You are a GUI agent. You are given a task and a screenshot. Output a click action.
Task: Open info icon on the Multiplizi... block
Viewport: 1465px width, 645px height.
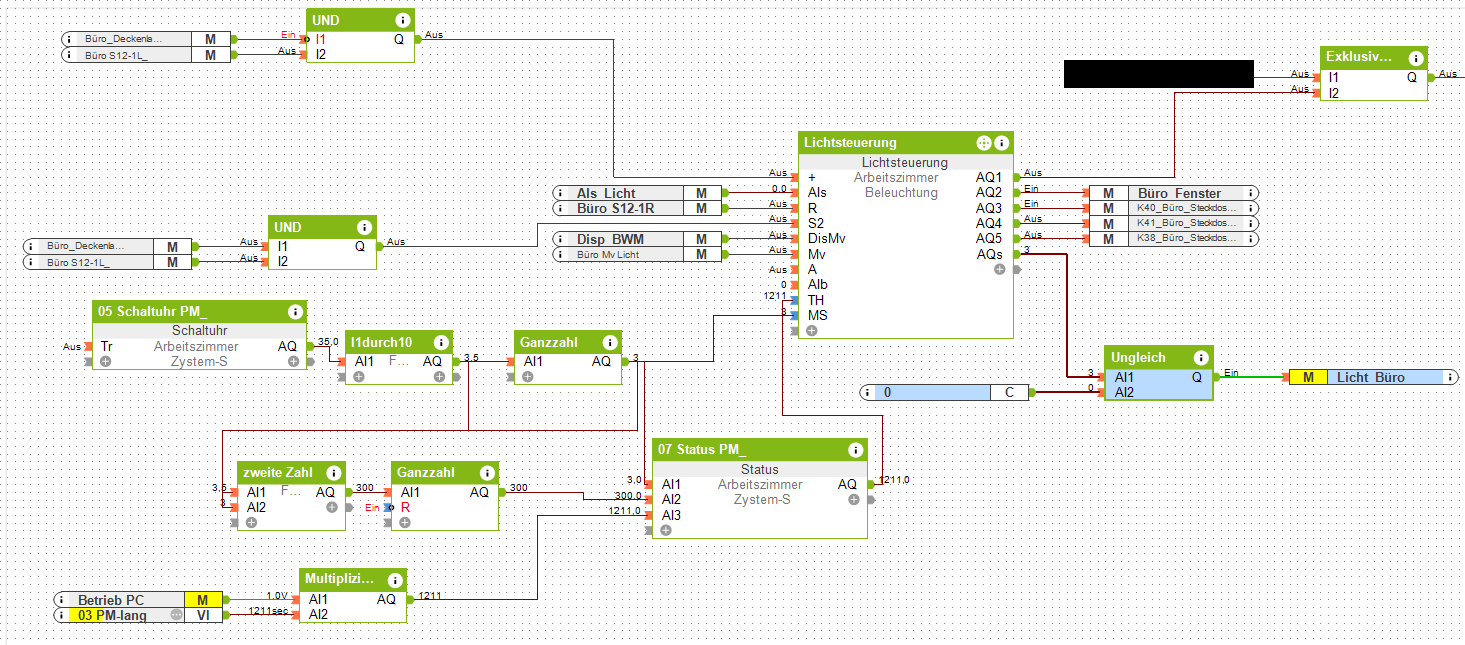tap(394, 579)
